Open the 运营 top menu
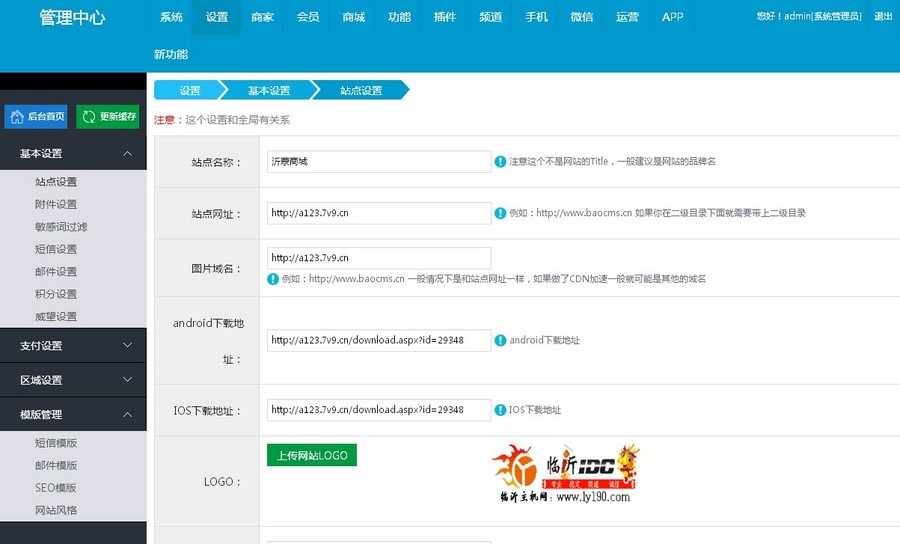This screenshot has height=544, width=900. click(627, 17)
